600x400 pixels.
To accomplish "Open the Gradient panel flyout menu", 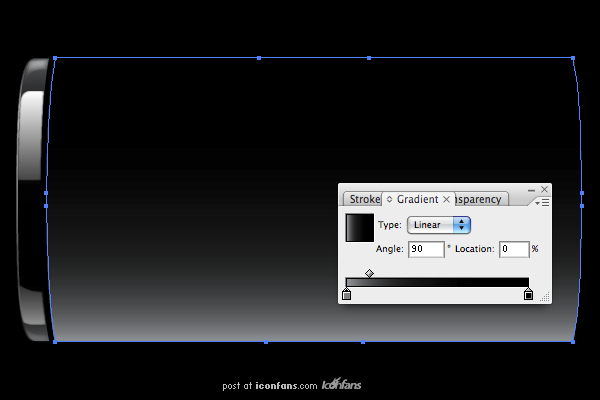I will (543, 202).
